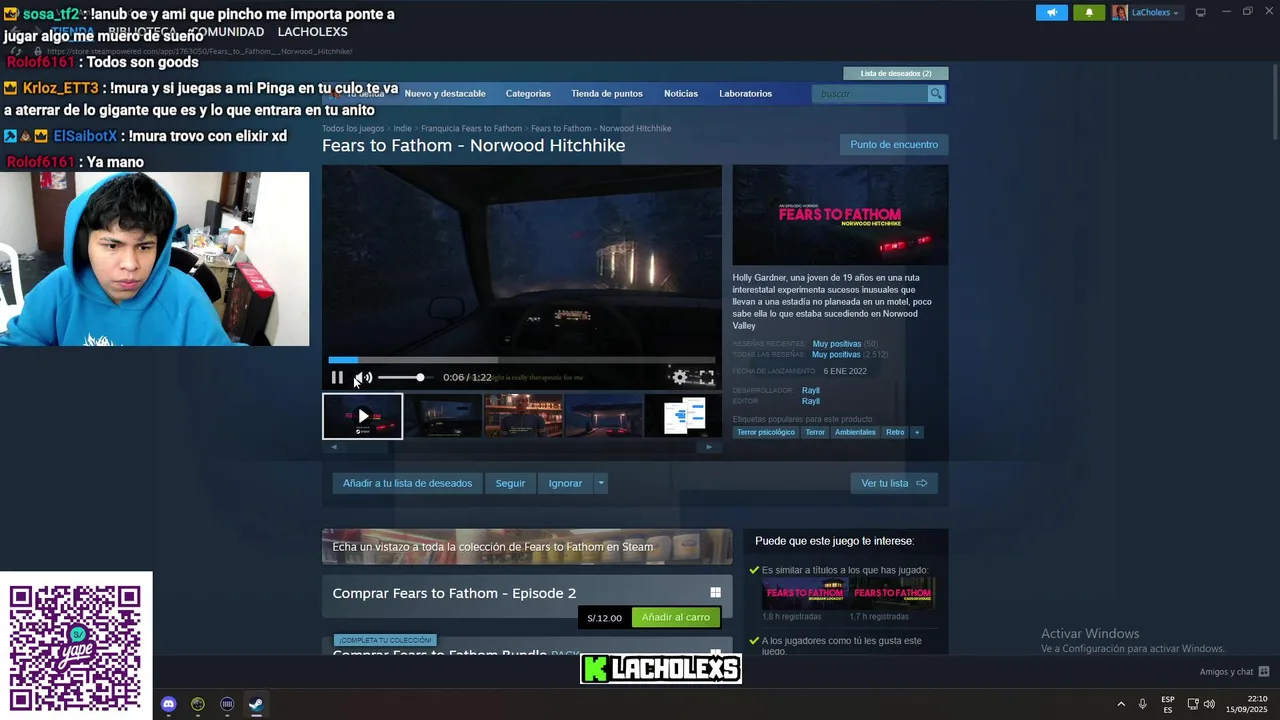Screen dimensions: 1280x720
Task: Open Categorías menu
Action: point(528,93)
